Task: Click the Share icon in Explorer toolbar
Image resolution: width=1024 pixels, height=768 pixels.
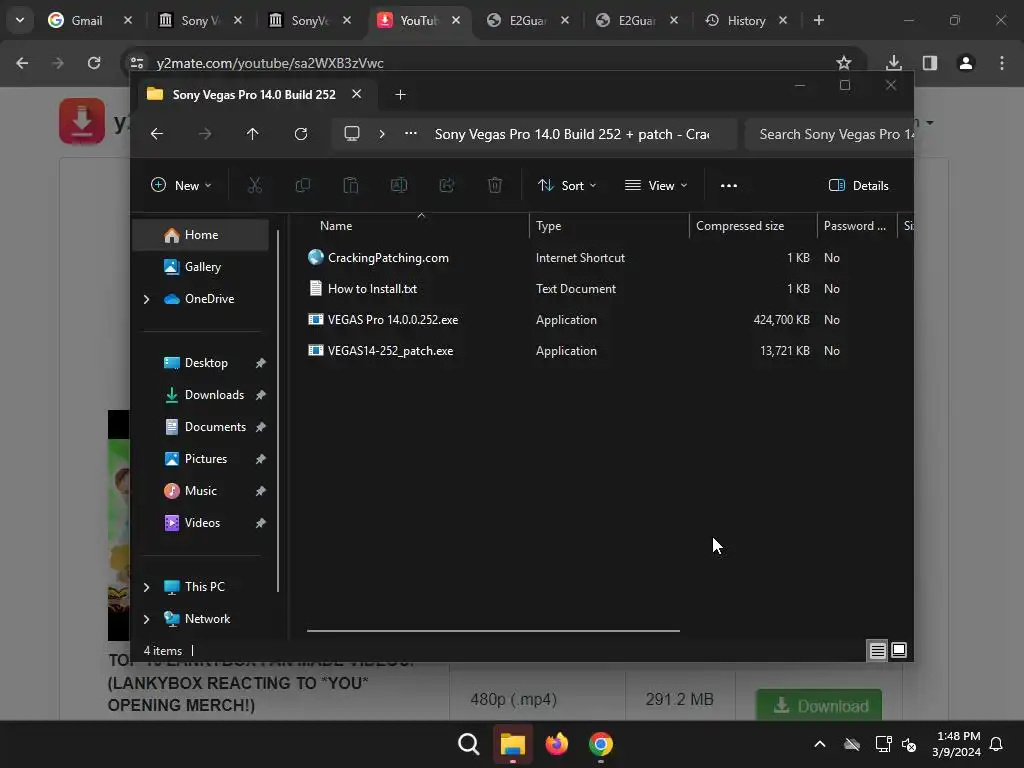Action: tap(447, 185)
